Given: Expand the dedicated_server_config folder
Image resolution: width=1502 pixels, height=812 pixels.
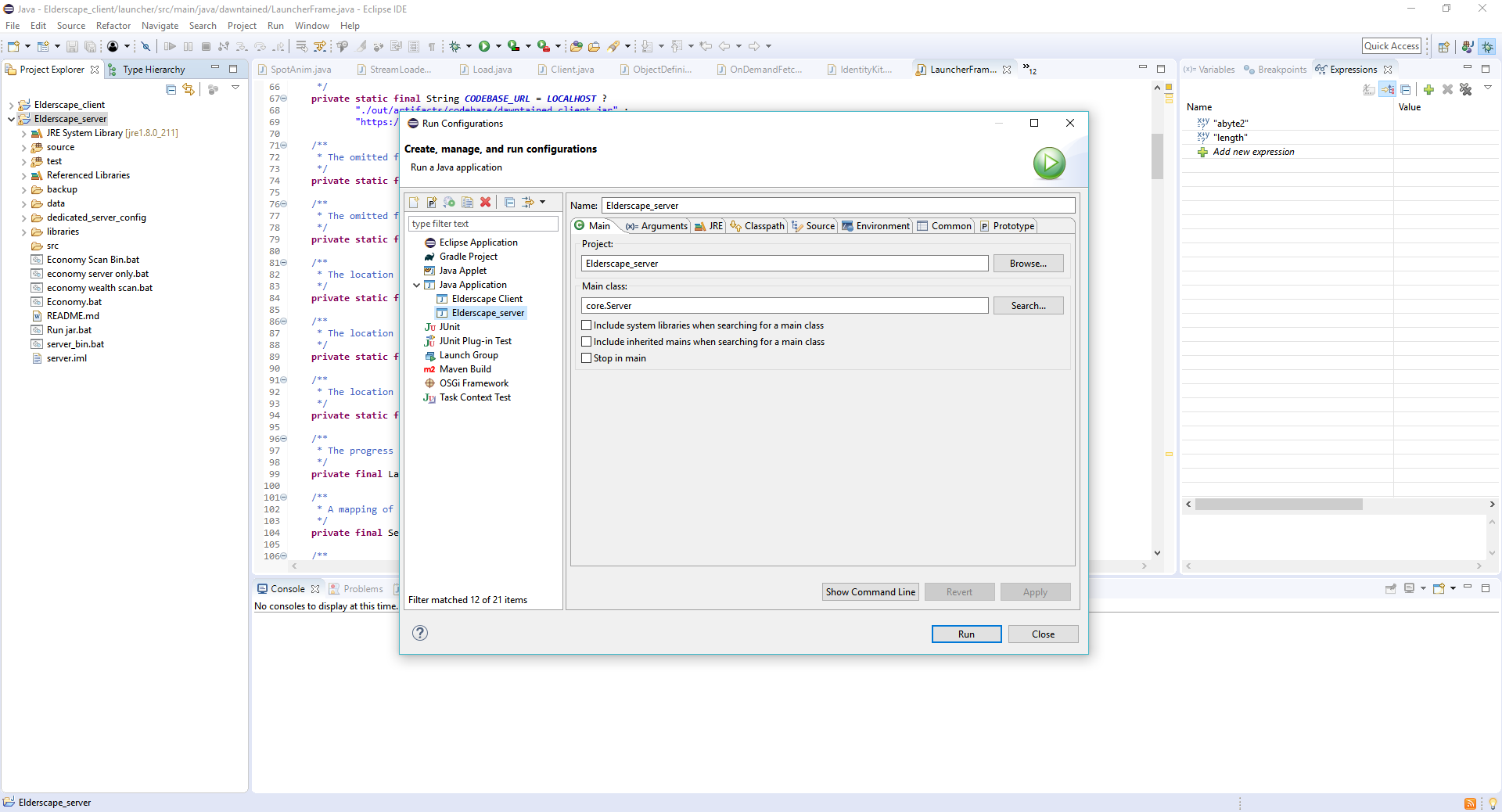Looking at the screenshot, I should [23, 218].
